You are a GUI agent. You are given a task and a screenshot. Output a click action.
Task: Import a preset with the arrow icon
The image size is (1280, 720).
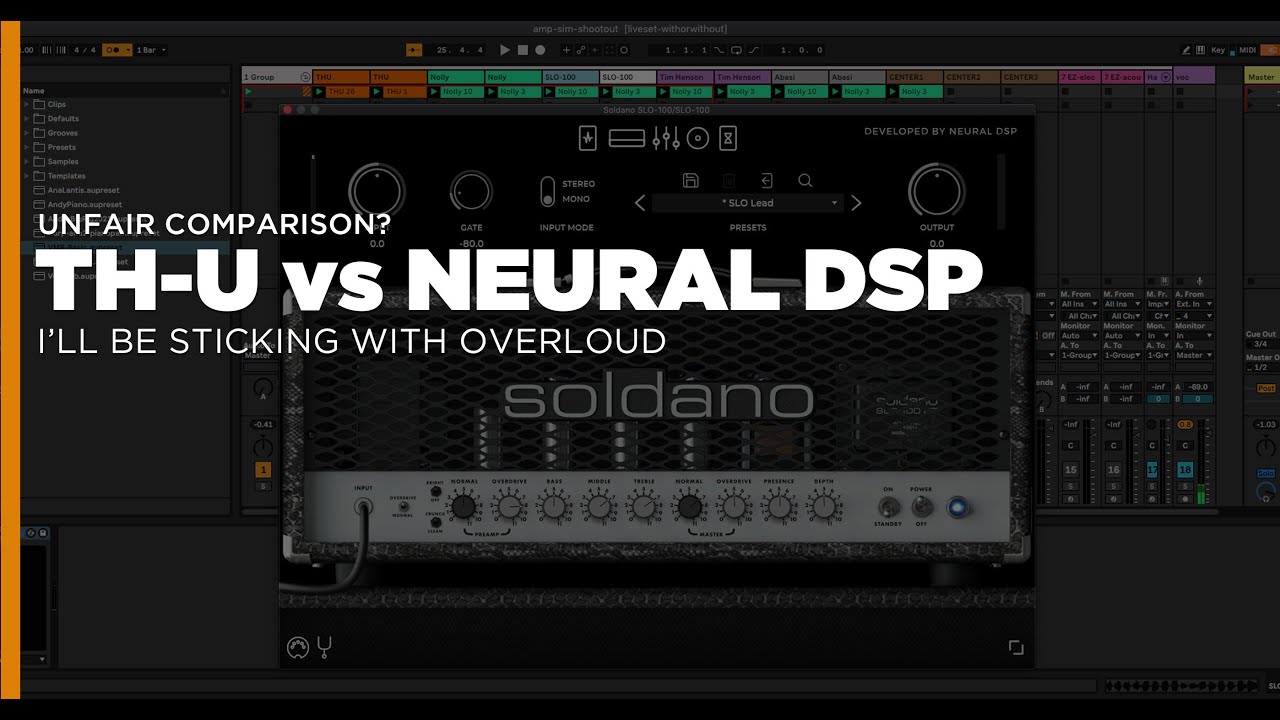[x=766, y=180]
